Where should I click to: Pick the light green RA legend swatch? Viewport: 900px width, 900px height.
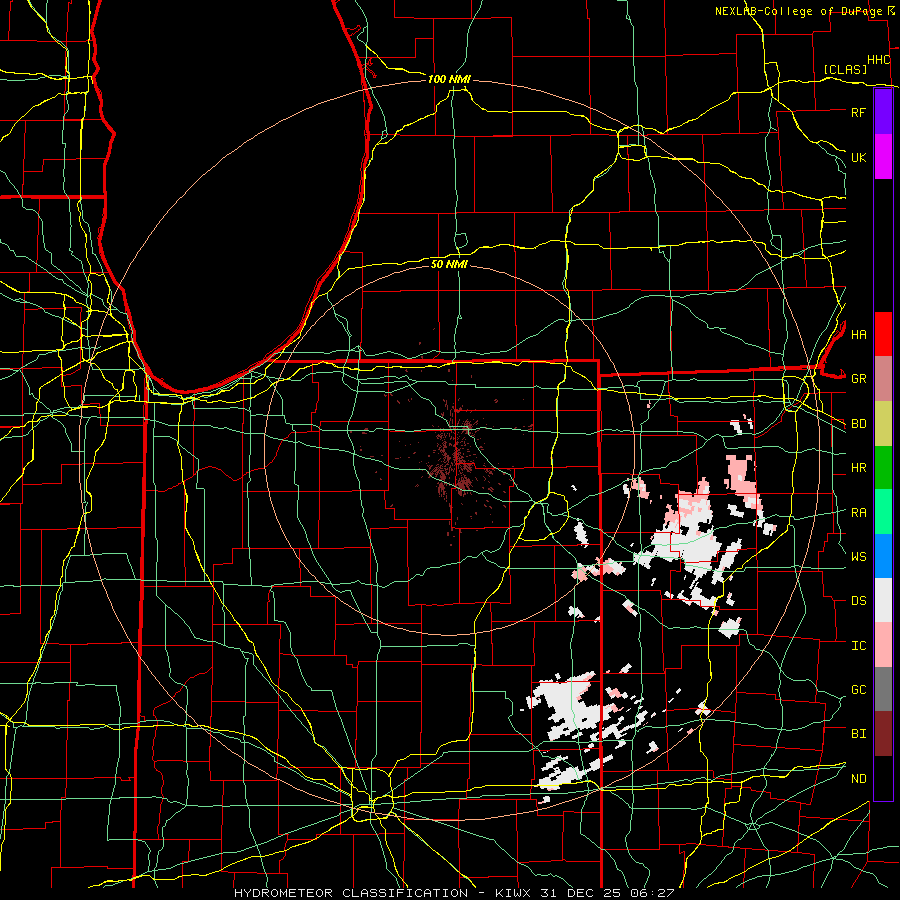coord(883,512)
